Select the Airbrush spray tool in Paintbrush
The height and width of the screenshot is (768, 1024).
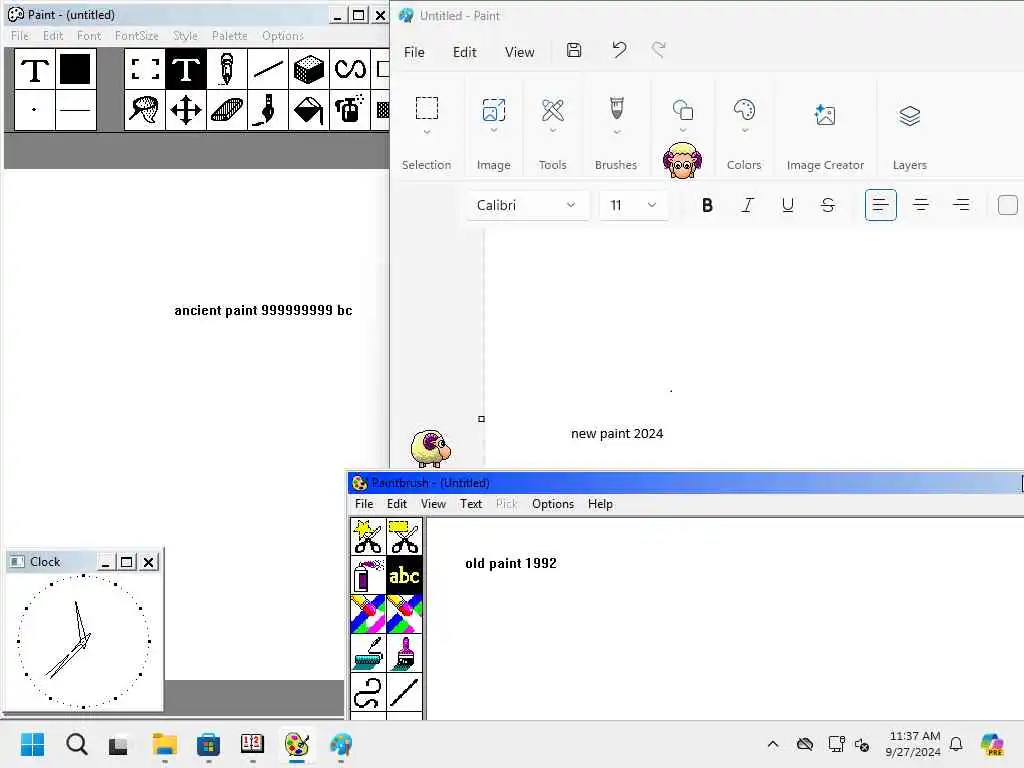click(368, 575)
